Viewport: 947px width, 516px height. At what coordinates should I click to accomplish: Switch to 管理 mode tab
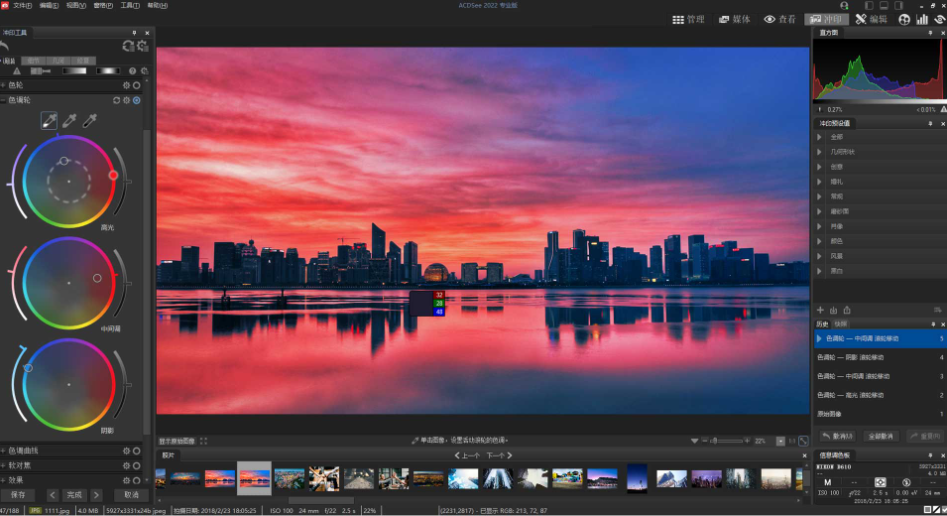tap(688, 19)
